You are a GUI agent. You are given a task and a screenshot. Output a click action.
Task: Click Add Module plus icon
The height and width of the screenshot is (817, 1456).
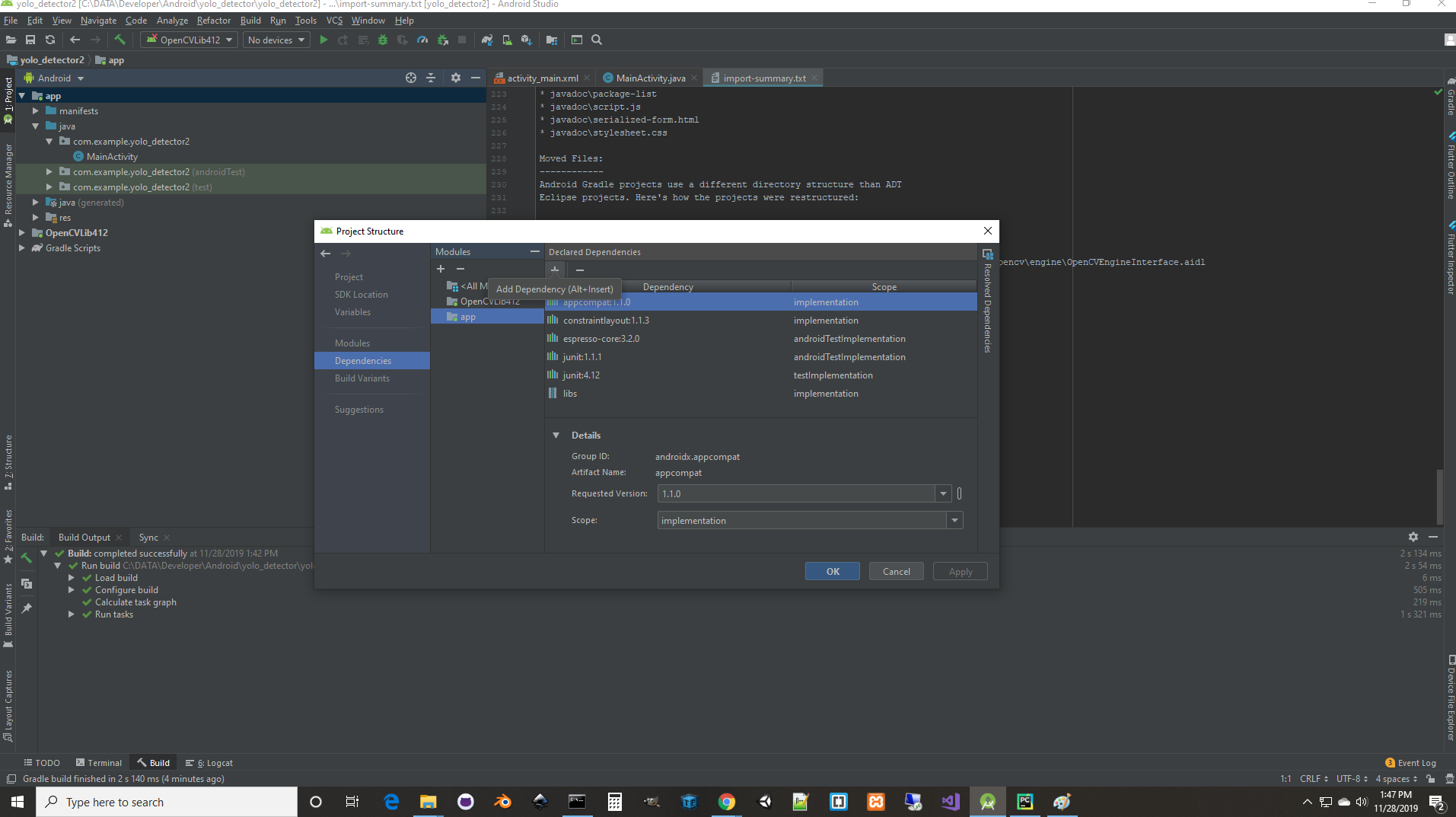[441, 269]
